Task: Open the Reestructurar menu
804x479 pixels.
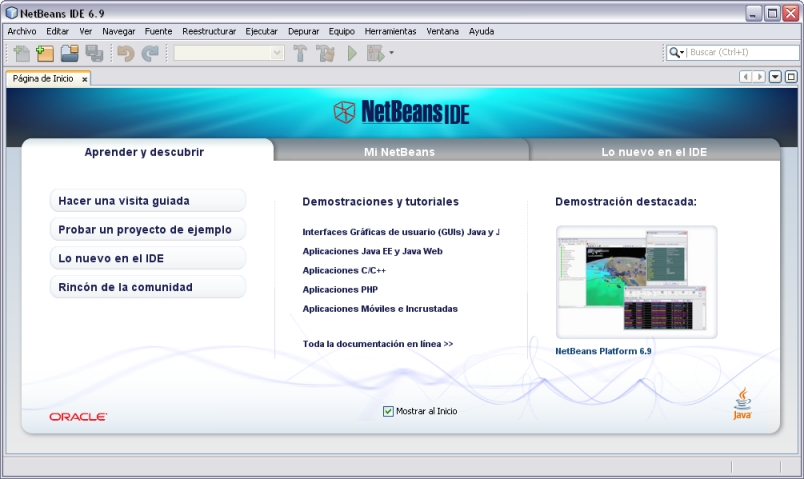Action: coord(209,31)
